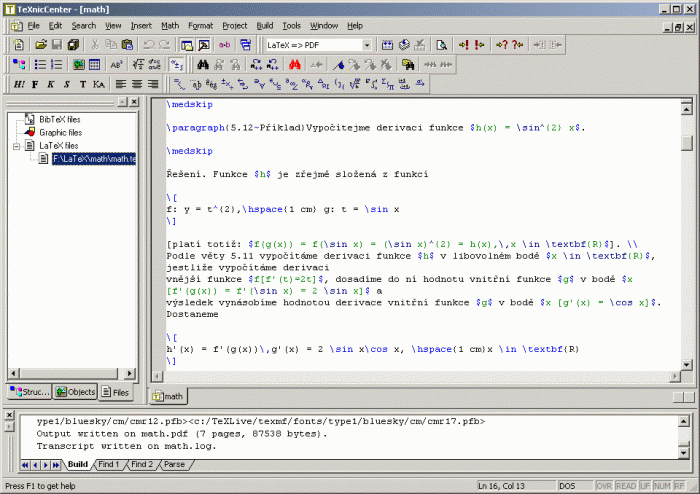Viewport: 700px width, 494px height.
Task: Apply small caps KA formatting
Action: pos(99,84)
